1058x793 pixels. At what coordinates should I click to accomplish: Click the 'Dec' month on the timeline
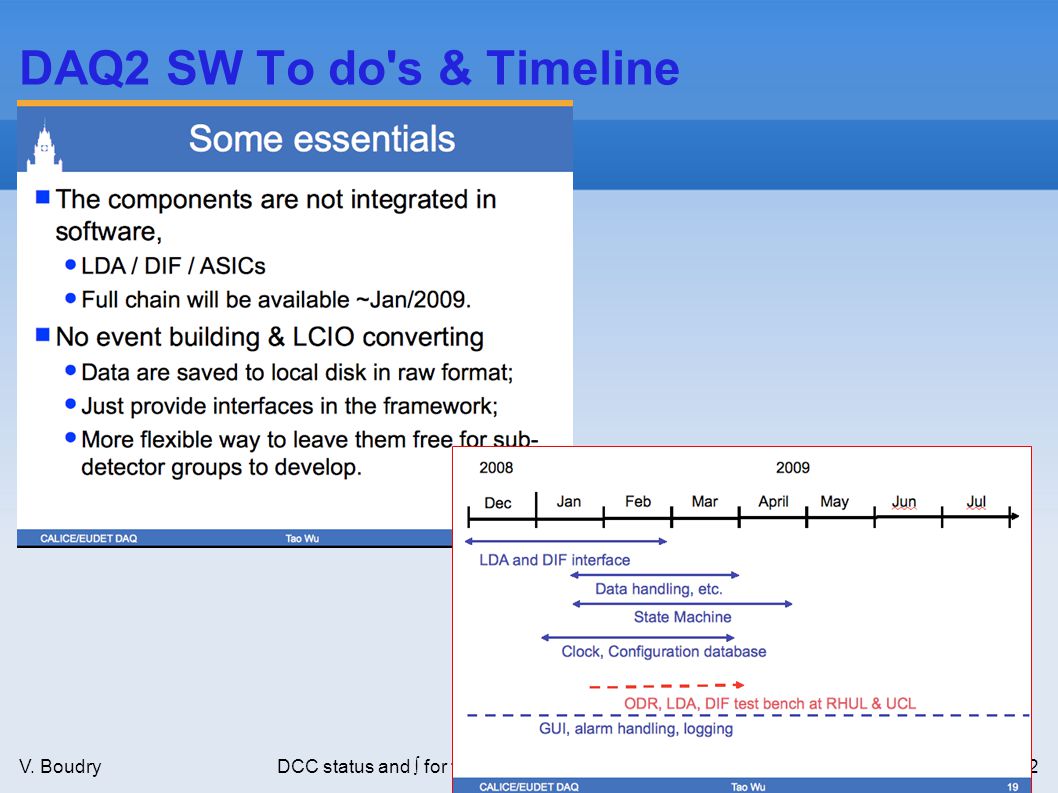coord(498,503)
